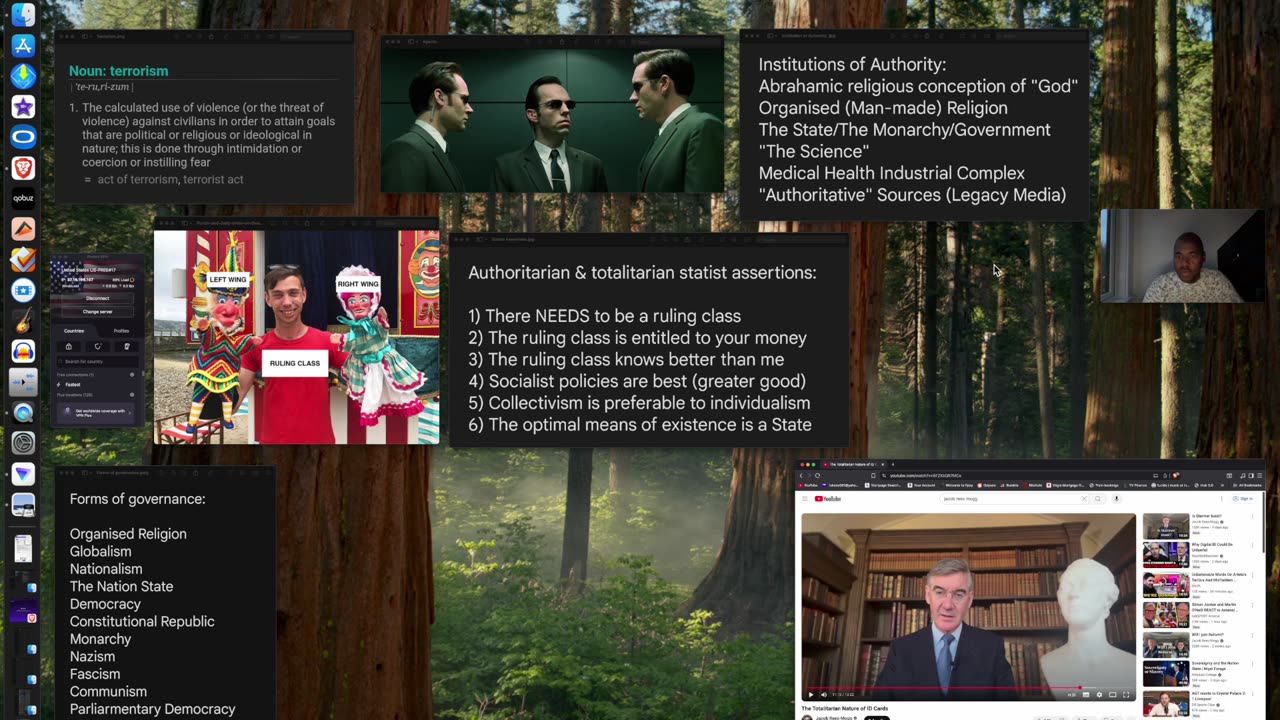
Task: Go back in the browser
Action: point(801,475)
